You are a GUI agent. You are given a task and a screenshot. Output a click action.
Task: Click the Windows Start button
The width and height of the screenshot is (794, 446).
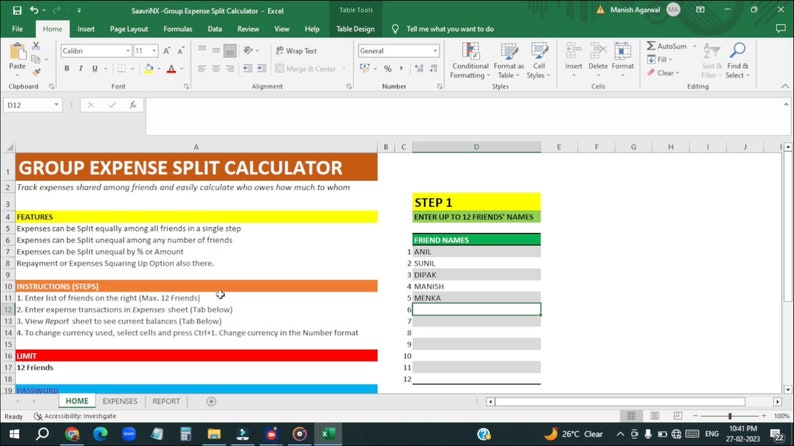(x=14, y=434)
